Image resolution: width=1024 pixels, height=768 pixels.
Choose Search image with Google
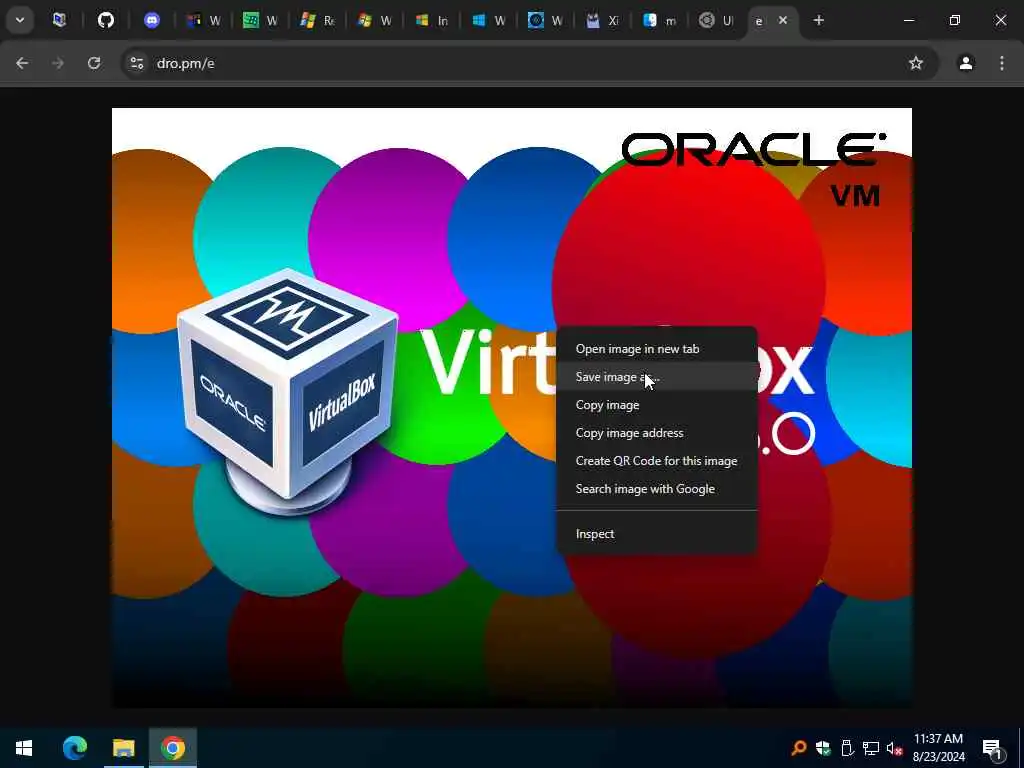tap(656, 489)
